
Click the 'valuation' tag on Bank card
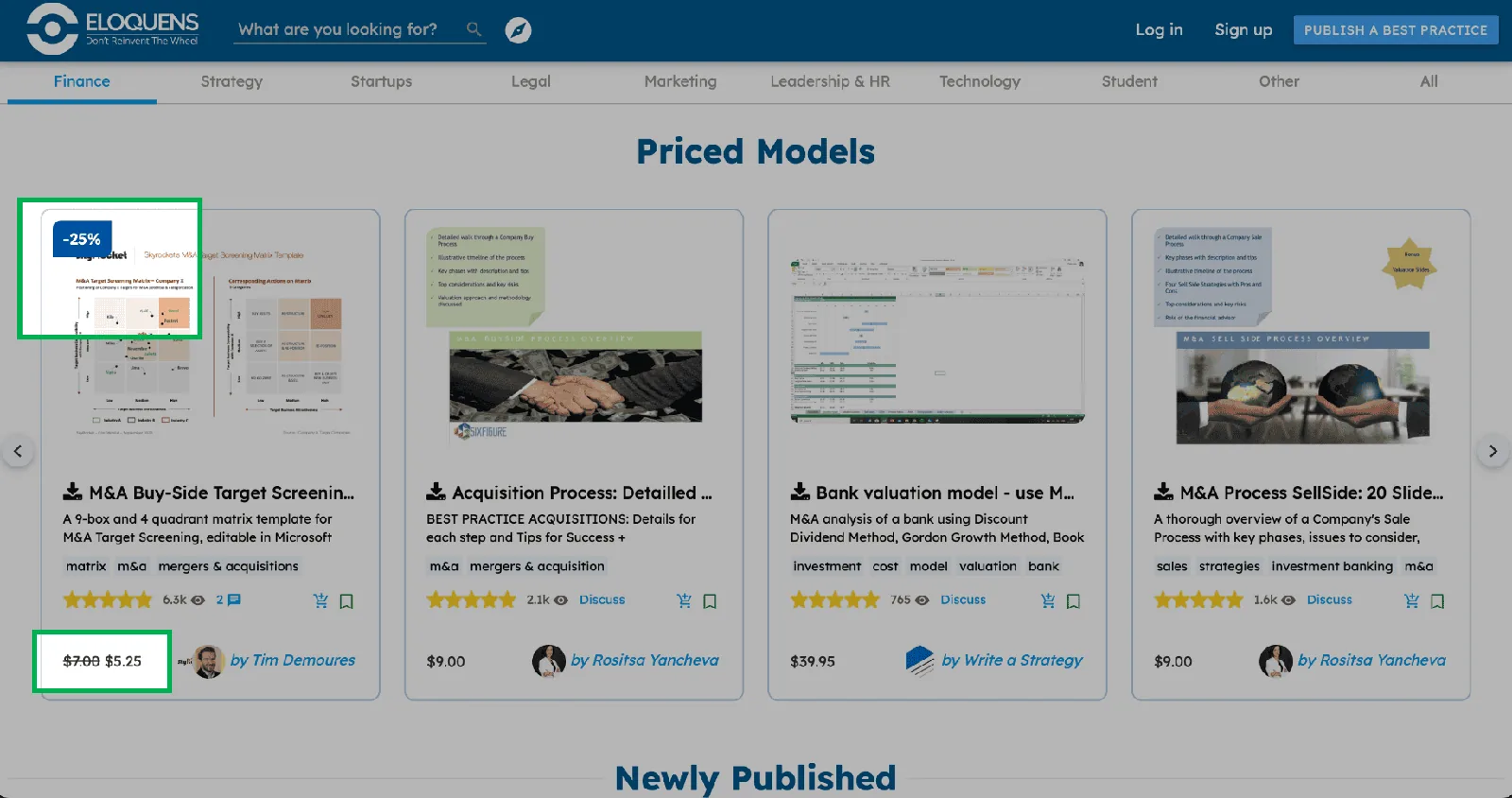pyautogui.click(x=988, y=566)
